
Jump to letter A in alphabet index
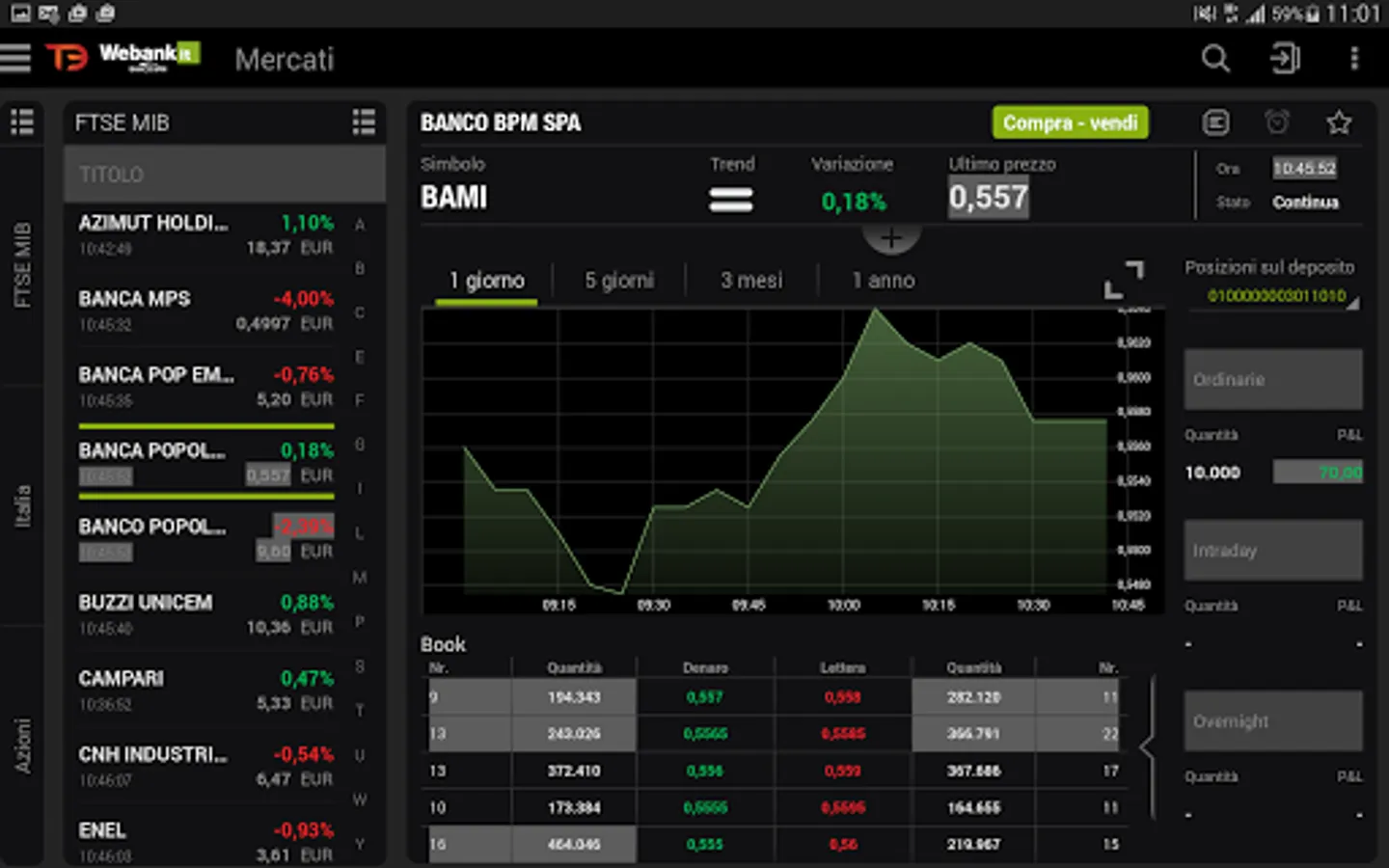point(360,225)
